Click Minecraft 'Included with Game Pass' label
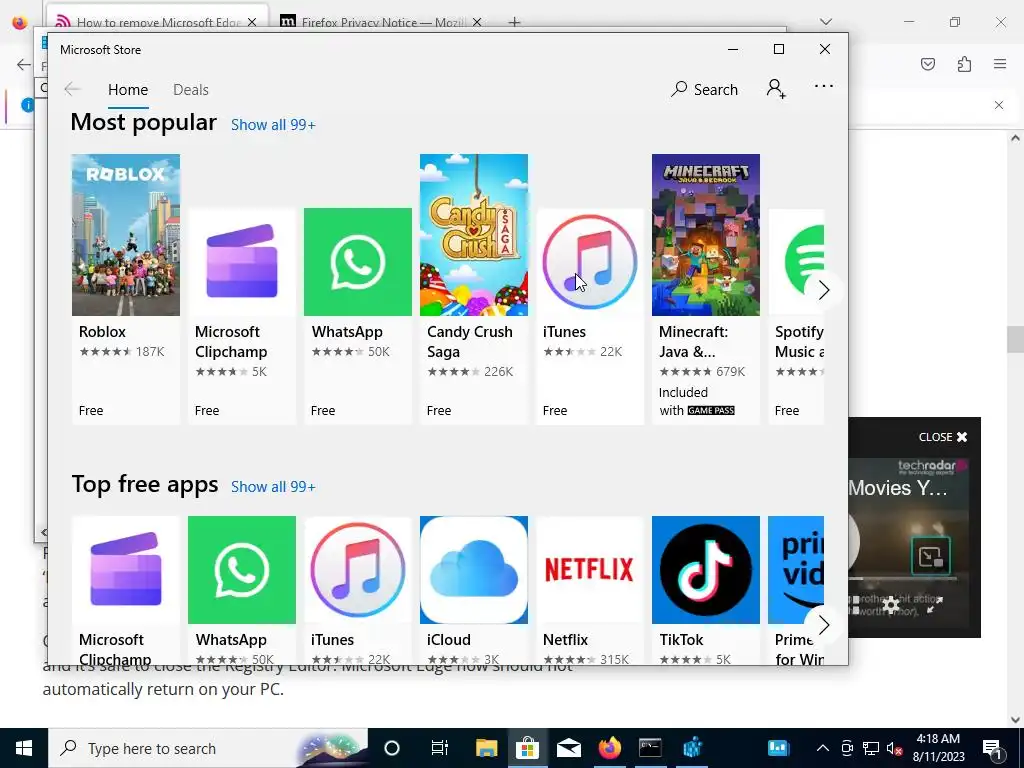This screenshot has width=1024, height=768. click(697, 401)
